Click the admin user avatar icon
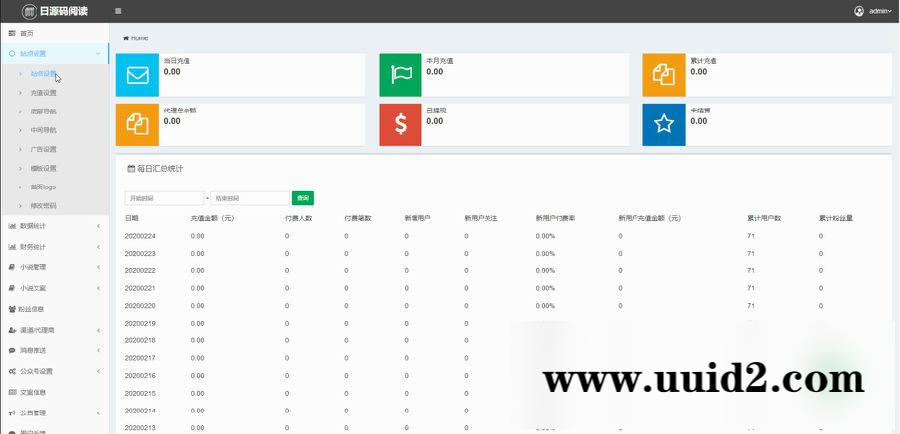Screen dimensions: 900x434 (859, 11)
